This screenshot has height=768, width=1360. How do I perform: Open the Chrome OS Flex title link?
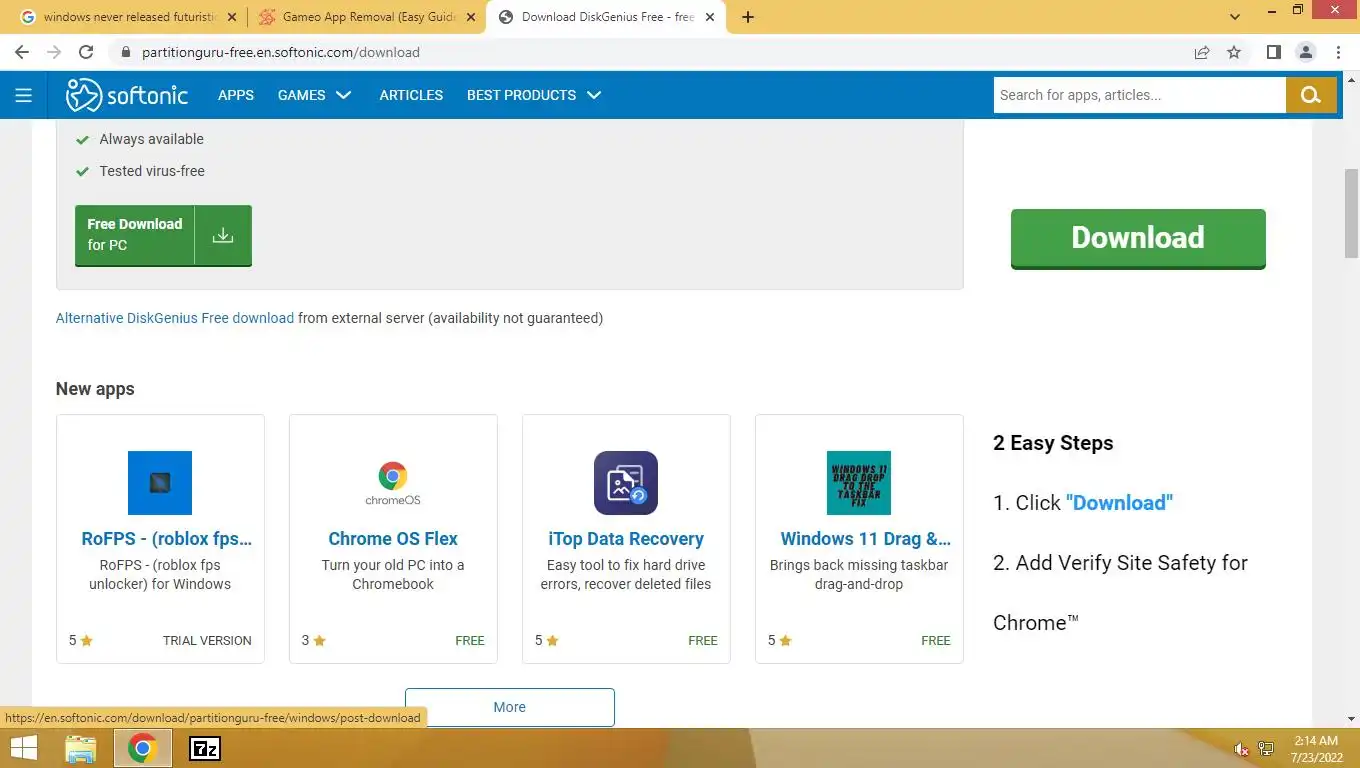393,538
